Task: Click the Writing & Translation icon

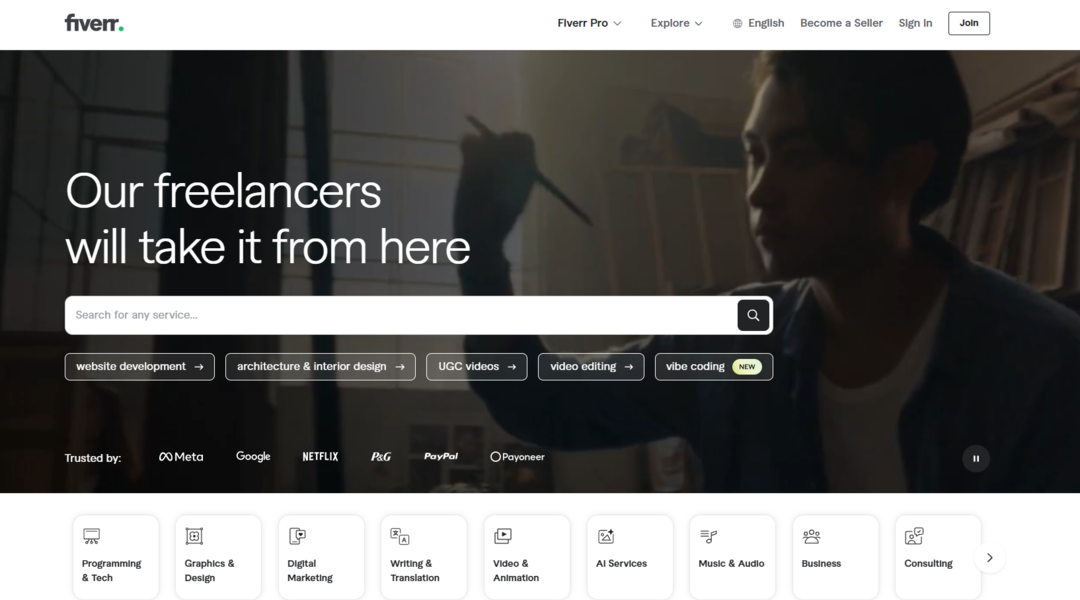Action: 400,536
